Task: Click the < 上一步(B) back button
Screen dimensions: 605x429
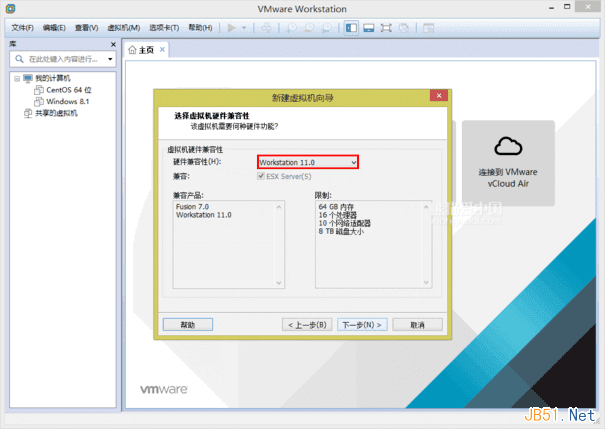Action: tap(307, 325)
